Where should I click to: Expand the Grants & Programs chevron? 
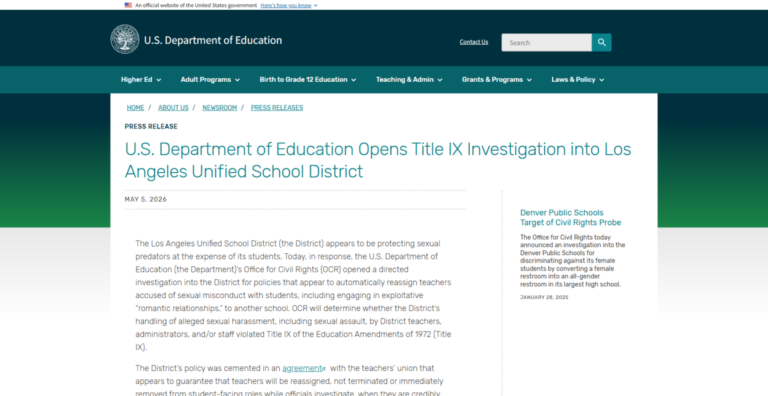pos(529,80)
